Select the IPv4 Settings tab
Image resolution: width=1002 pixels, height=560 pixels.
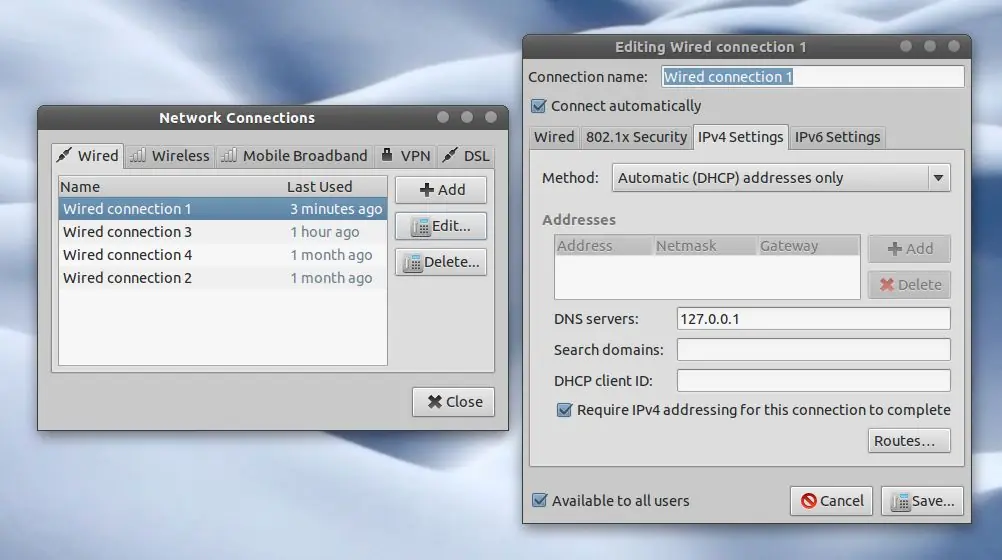tap(740, 137)
